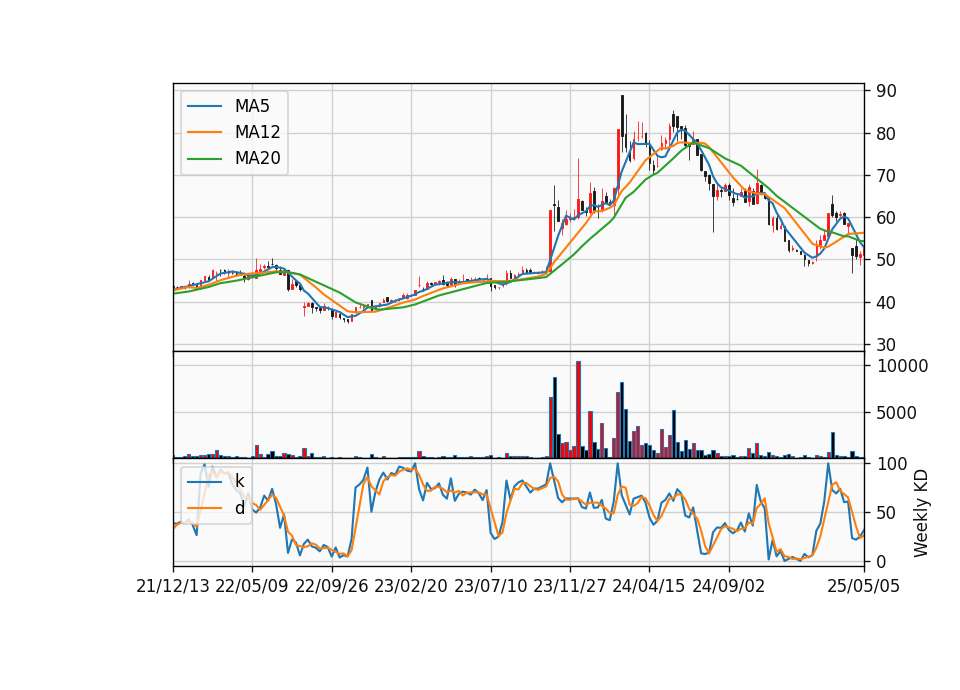The height and width of the screenshot is (690, 960).
Task: Click the orange MA12 legend line sample
Action: pos(204,132)
